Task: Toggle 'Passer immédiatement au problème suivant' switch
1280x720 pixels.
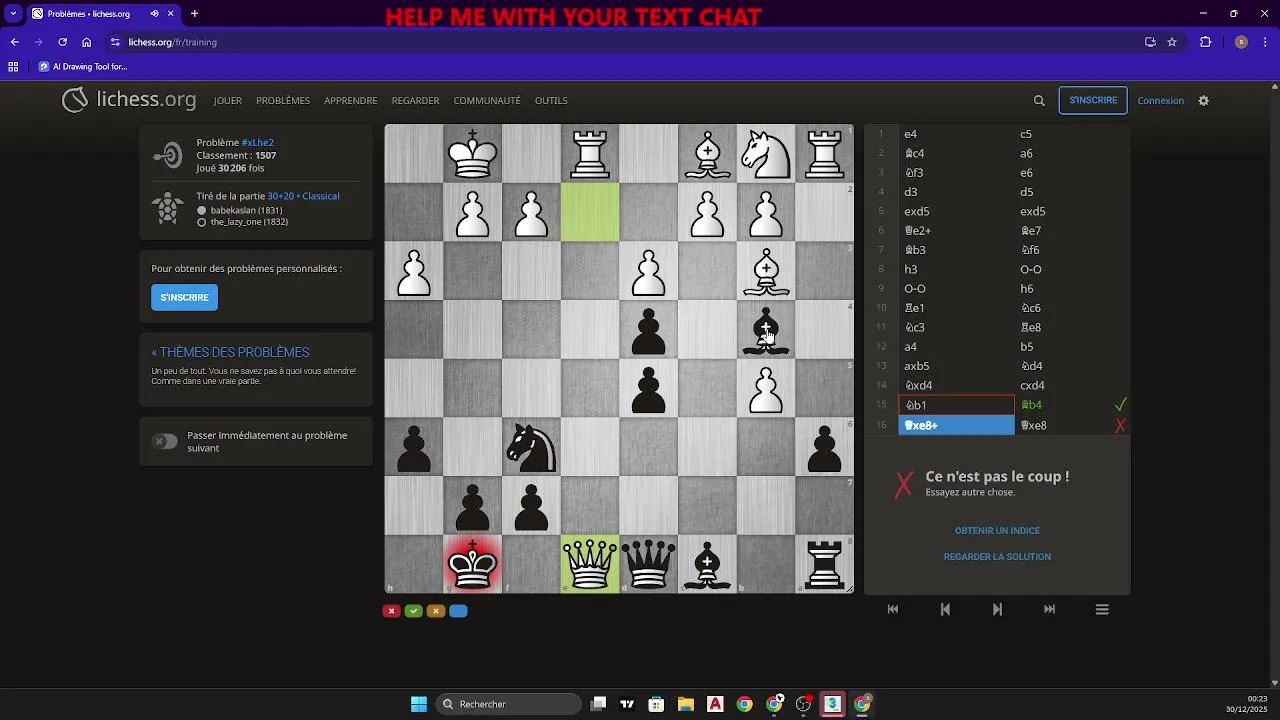Action: click(x=165, y=442)
